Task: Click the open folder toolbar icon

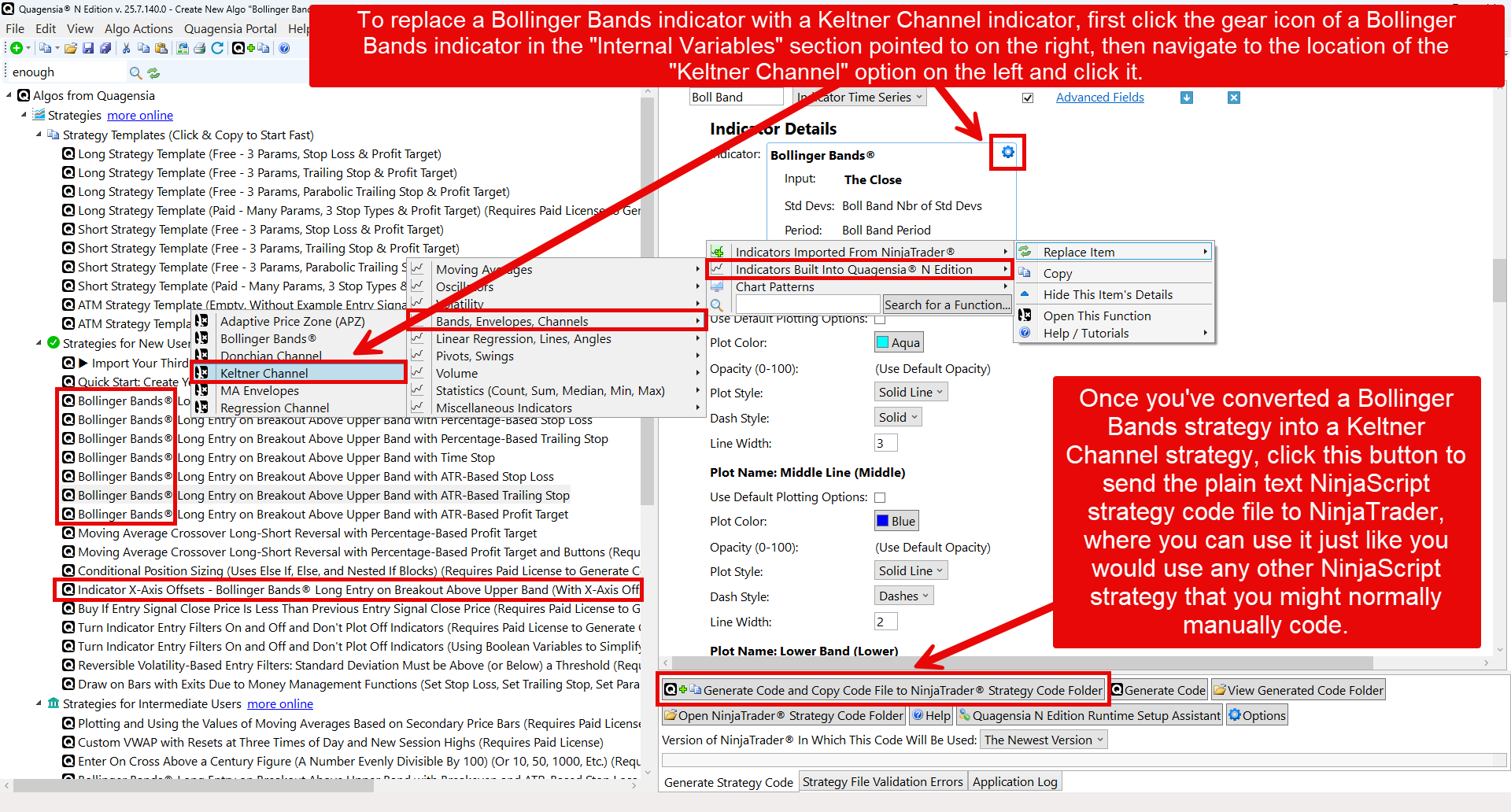Action: pyautogui.click(x=71, y=48)
